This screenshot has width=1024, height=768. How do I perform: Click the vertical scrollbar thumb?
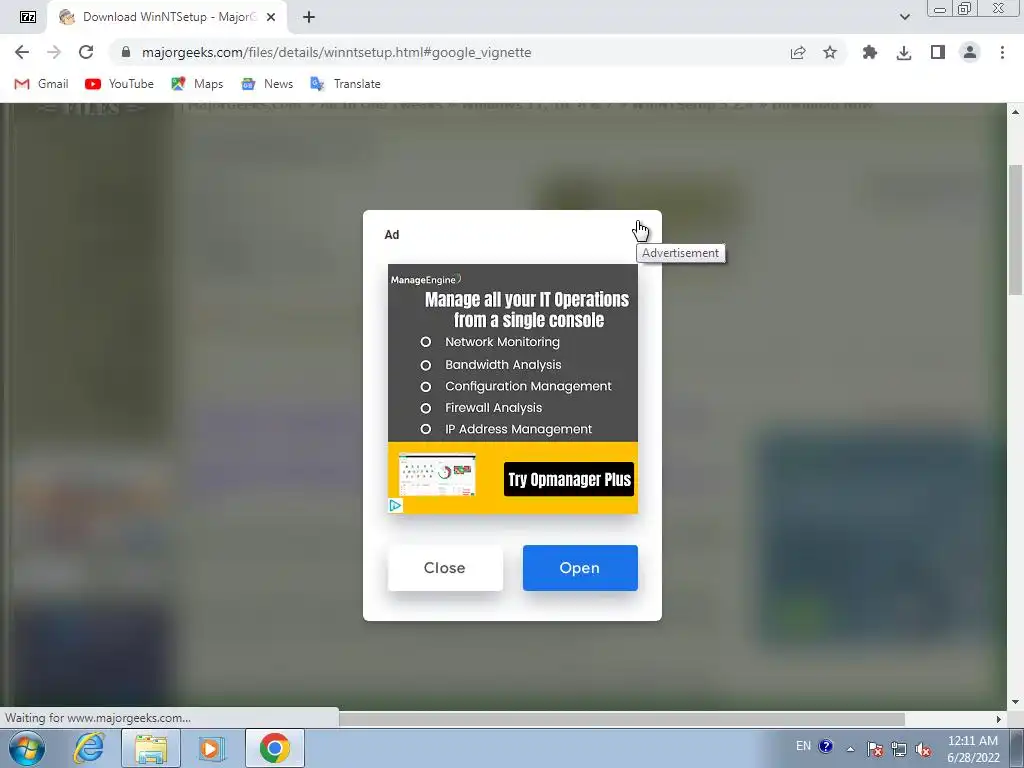click(1015, 229)
